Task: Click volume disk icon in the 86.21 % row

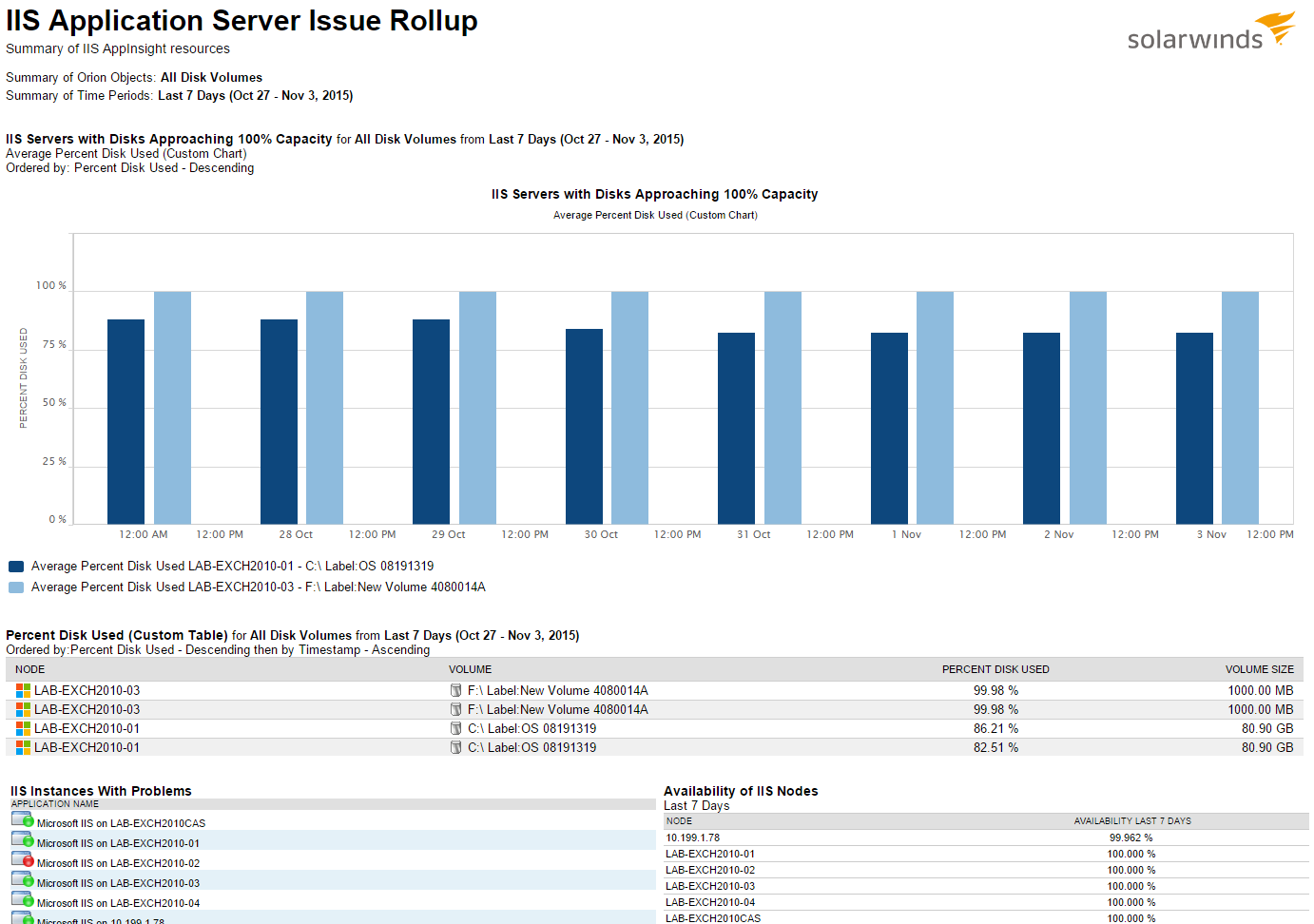Action: 456,729
